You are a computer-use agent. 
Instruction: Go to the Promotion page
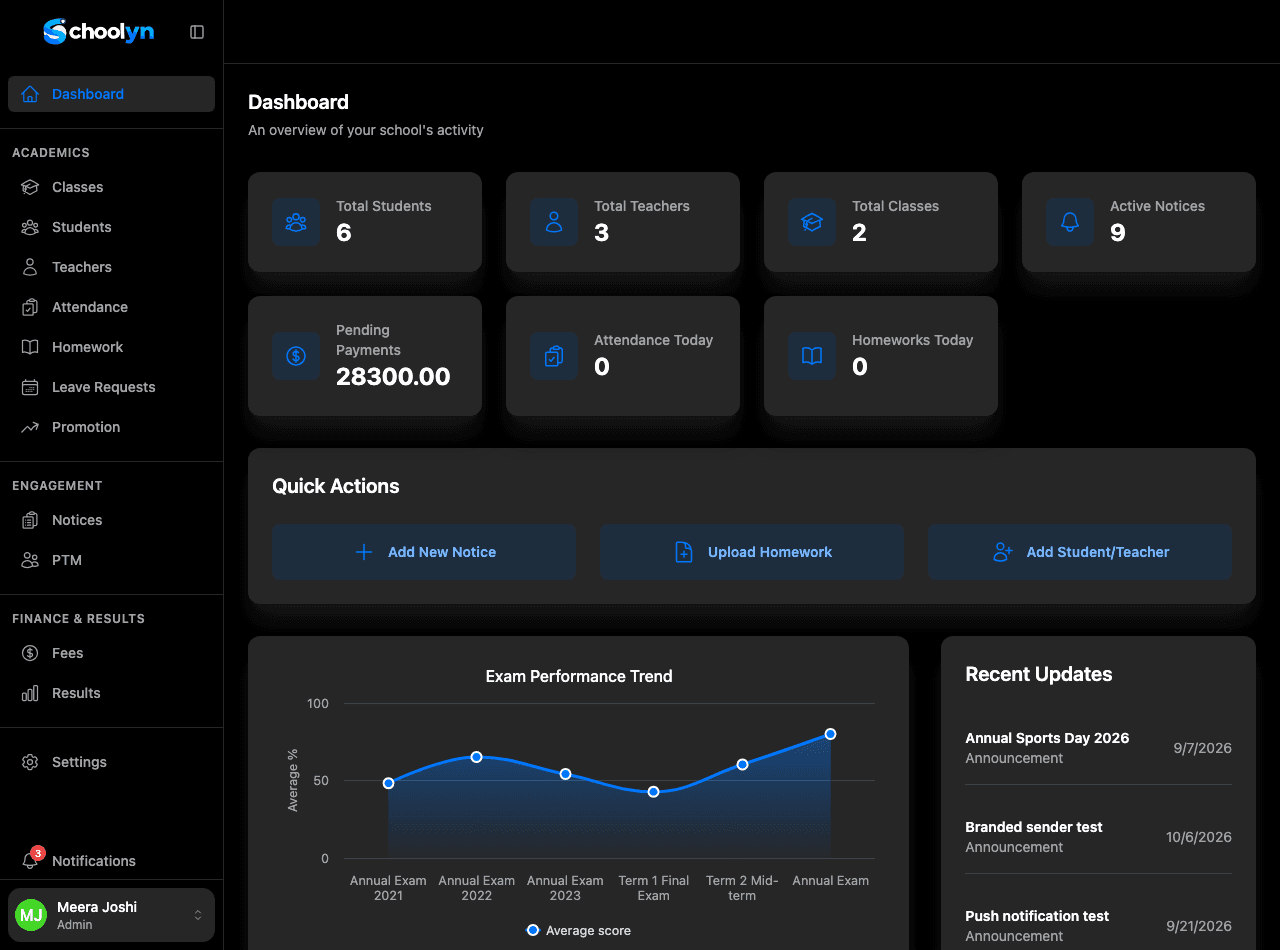(111, 427)
